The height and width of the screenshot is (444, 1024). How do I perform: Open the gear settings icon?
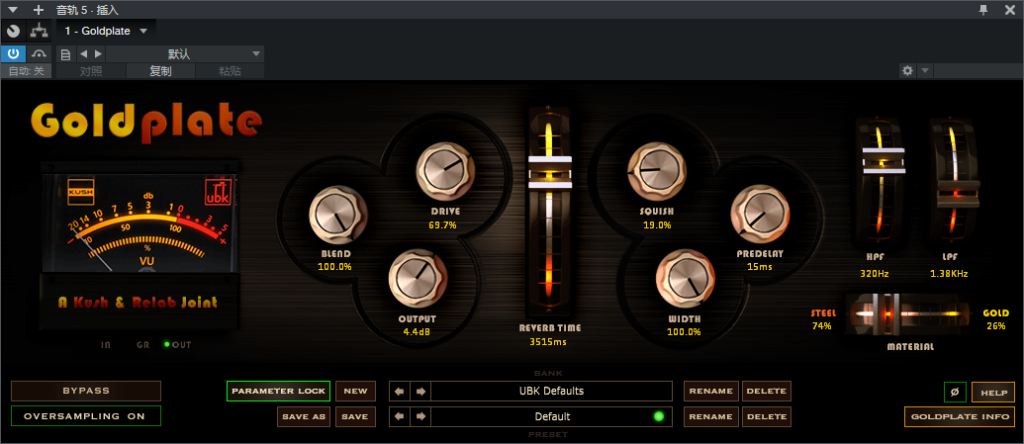point(907,71)
